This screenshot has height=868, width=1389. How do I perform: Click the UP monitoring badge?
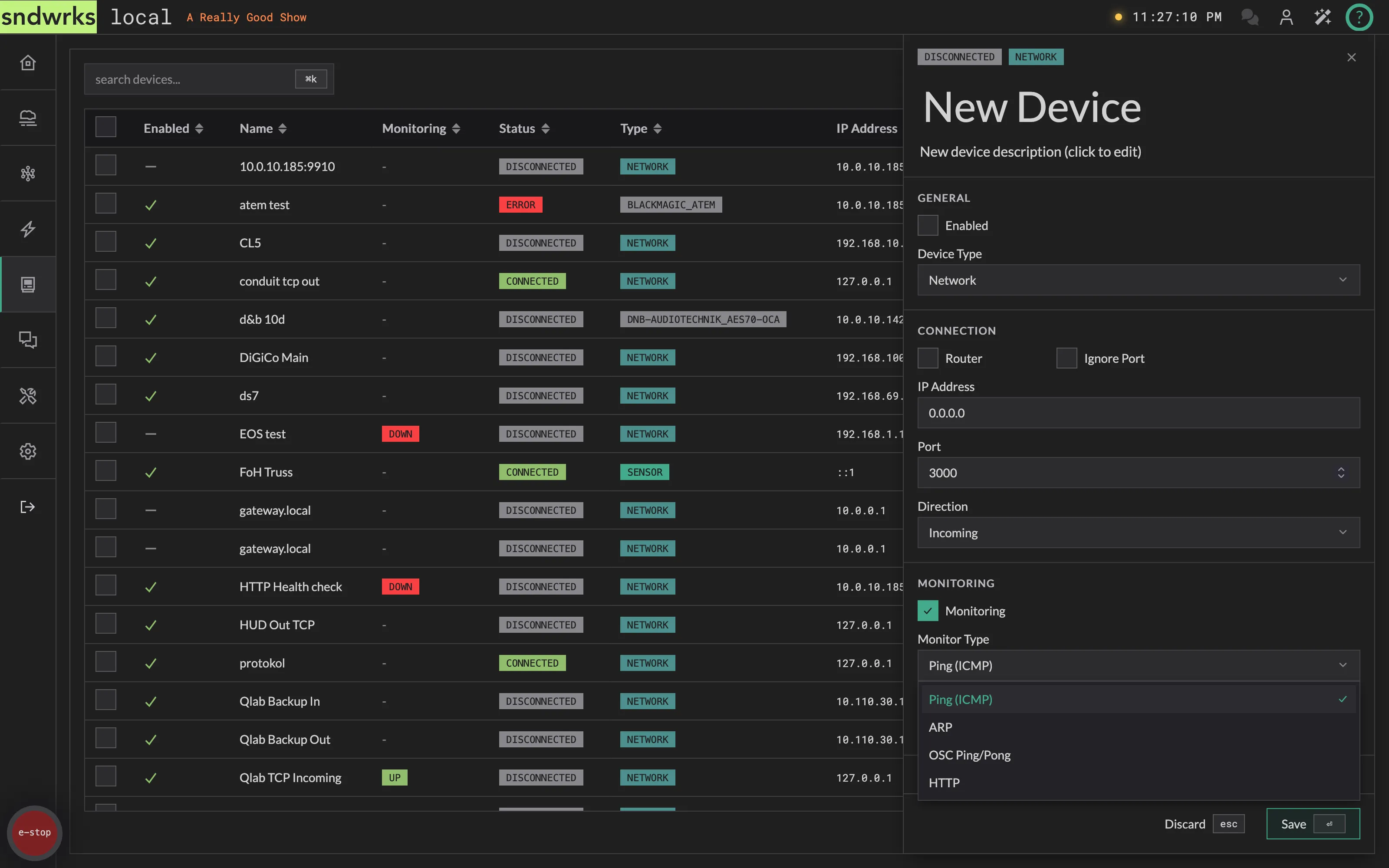394,778
